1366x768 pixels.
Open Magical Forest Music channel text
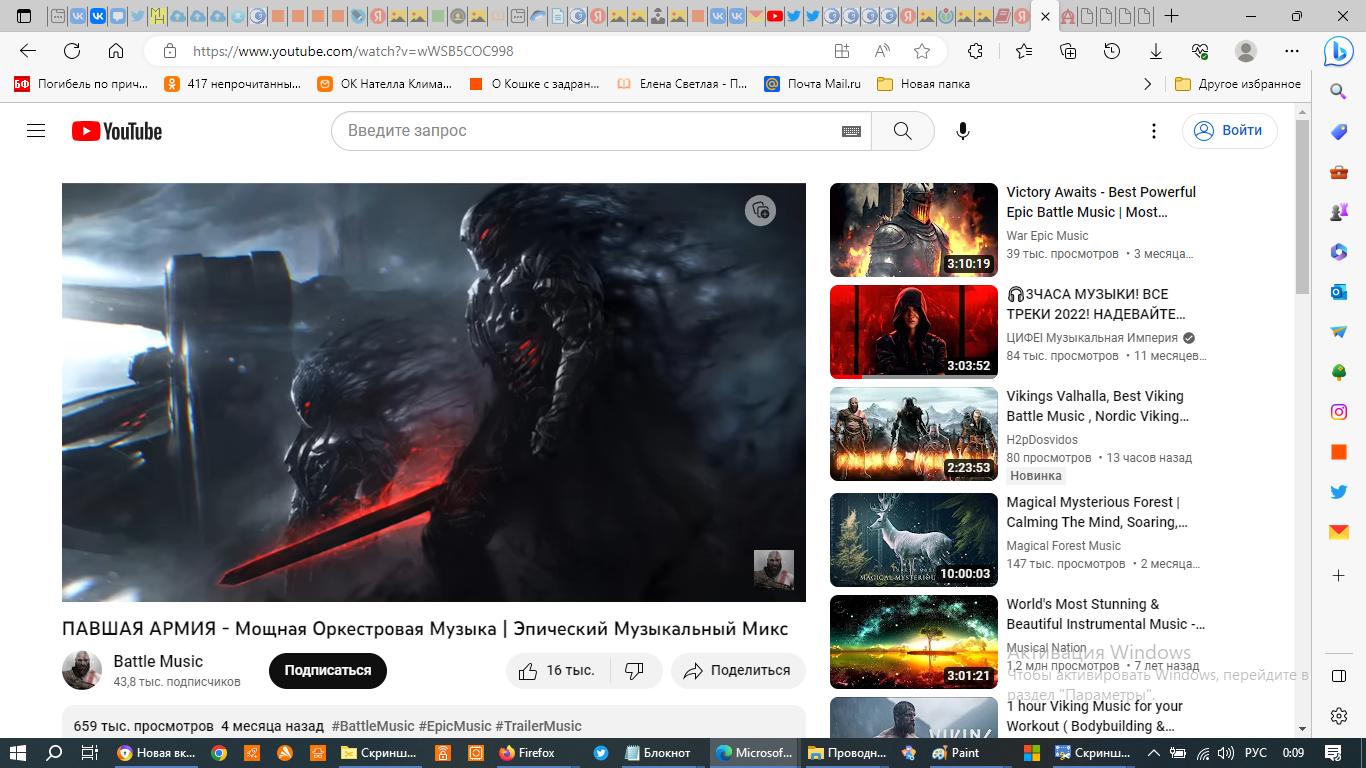coord(1063,546)
